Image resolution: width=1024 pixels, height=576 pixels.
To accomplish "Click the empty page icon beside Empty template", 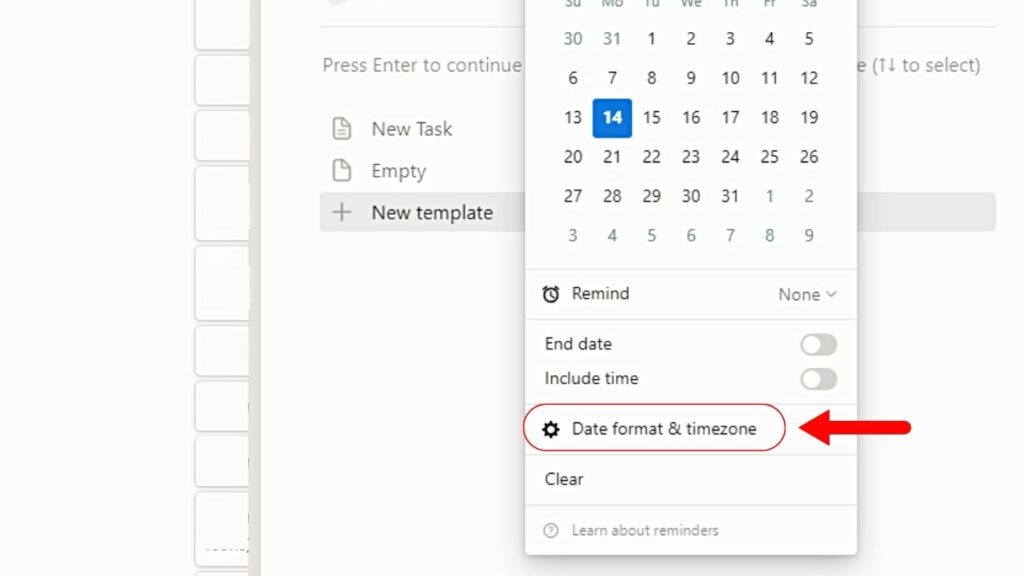I will click(x=342, y=170).
